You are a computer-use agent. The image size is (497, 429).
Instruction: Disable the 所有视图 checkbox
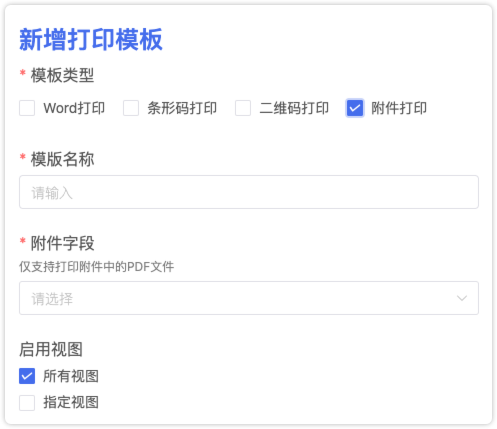(27, 376)
